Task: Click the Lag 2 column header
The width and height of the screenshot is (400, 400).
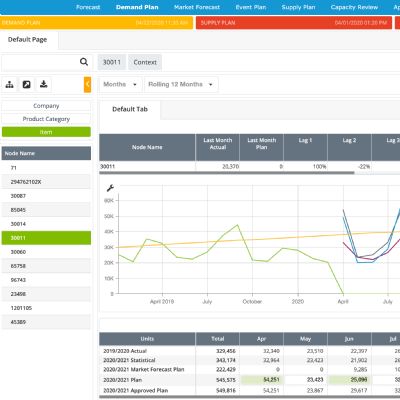Action: pos(350,147)
